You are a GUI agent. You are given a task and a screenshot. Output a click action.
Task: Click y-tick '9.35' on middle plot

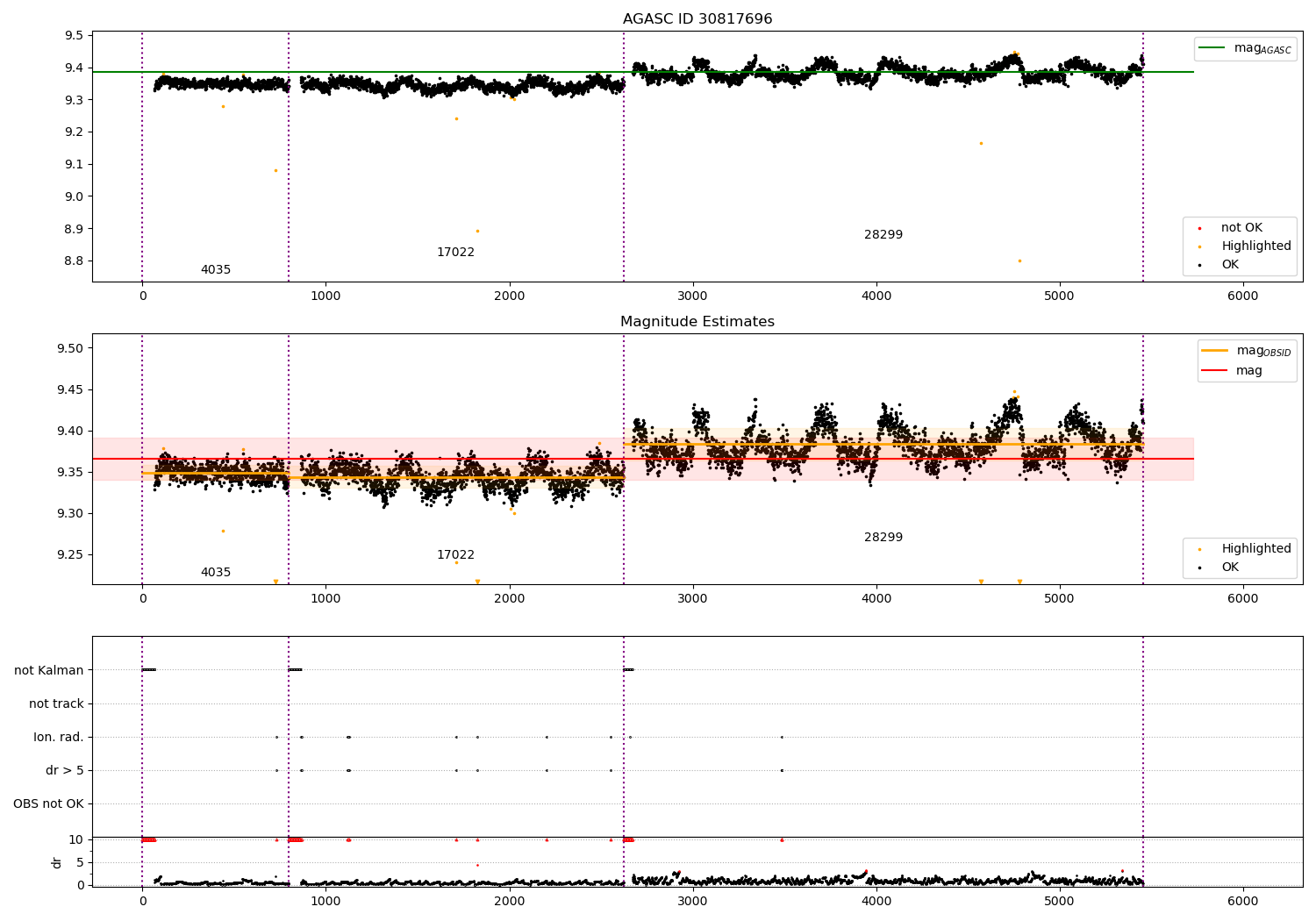tap(71, 473)
